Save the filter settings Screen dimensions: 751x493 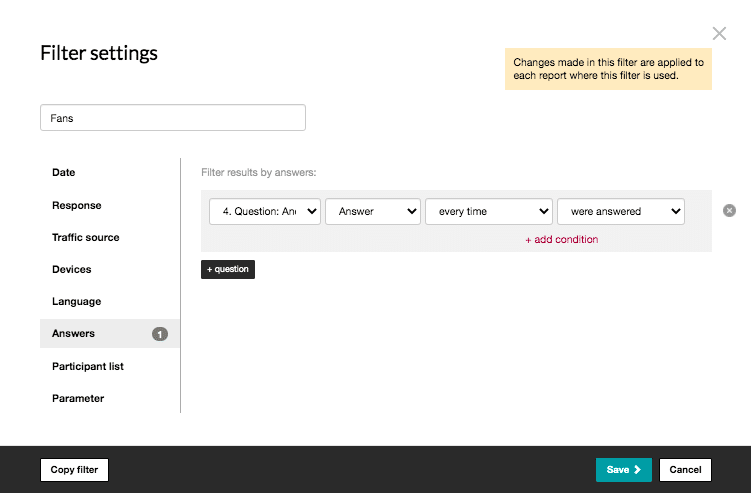[624, 470]
